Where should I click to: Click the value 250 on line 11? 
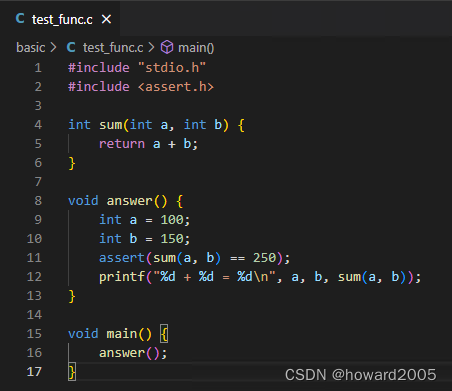264,258
